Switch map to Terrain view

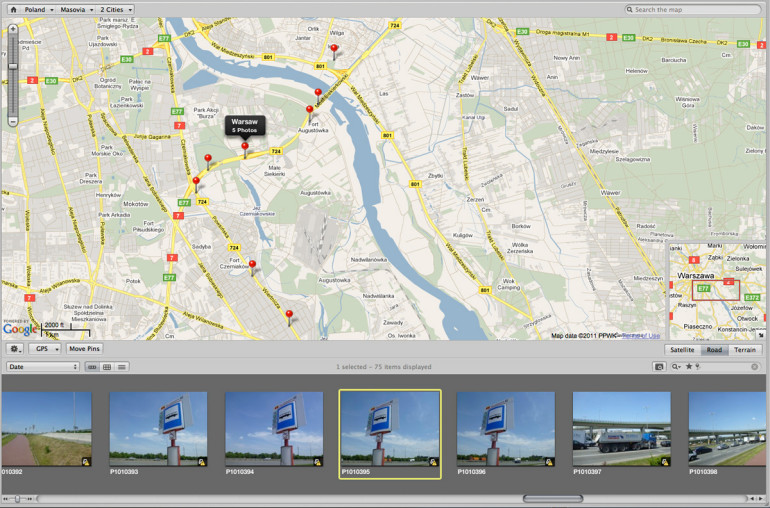pos(744,350)
